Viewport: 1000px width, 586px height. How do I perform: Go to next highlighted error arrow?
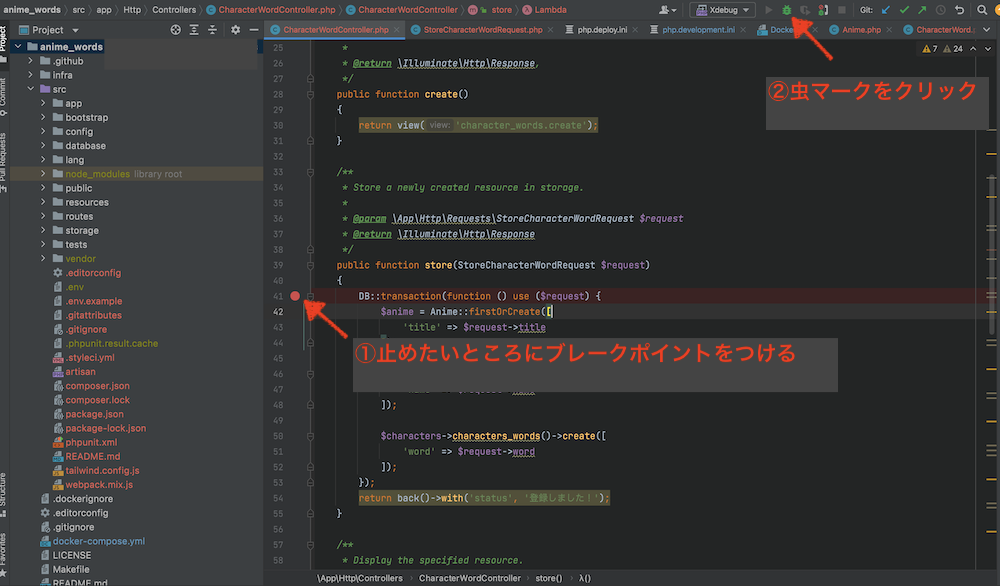point(988,49)
